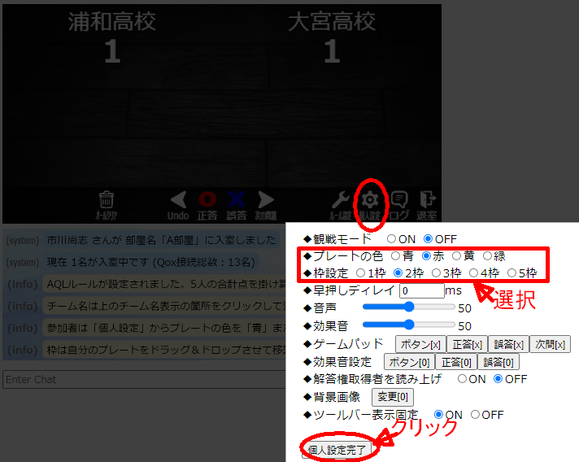Click gamepad 誤答[x] button
The image size is (579, 462).
(x=508, y=344)
